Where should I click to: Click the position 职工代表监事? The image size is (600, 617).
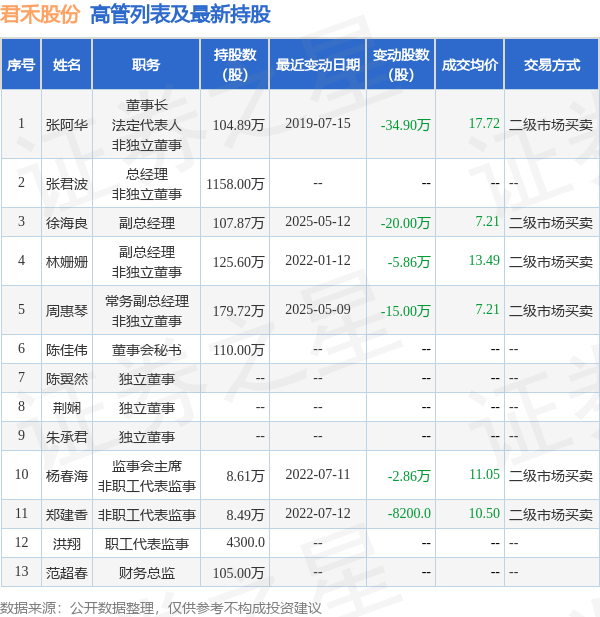click(x=146, y=544)
